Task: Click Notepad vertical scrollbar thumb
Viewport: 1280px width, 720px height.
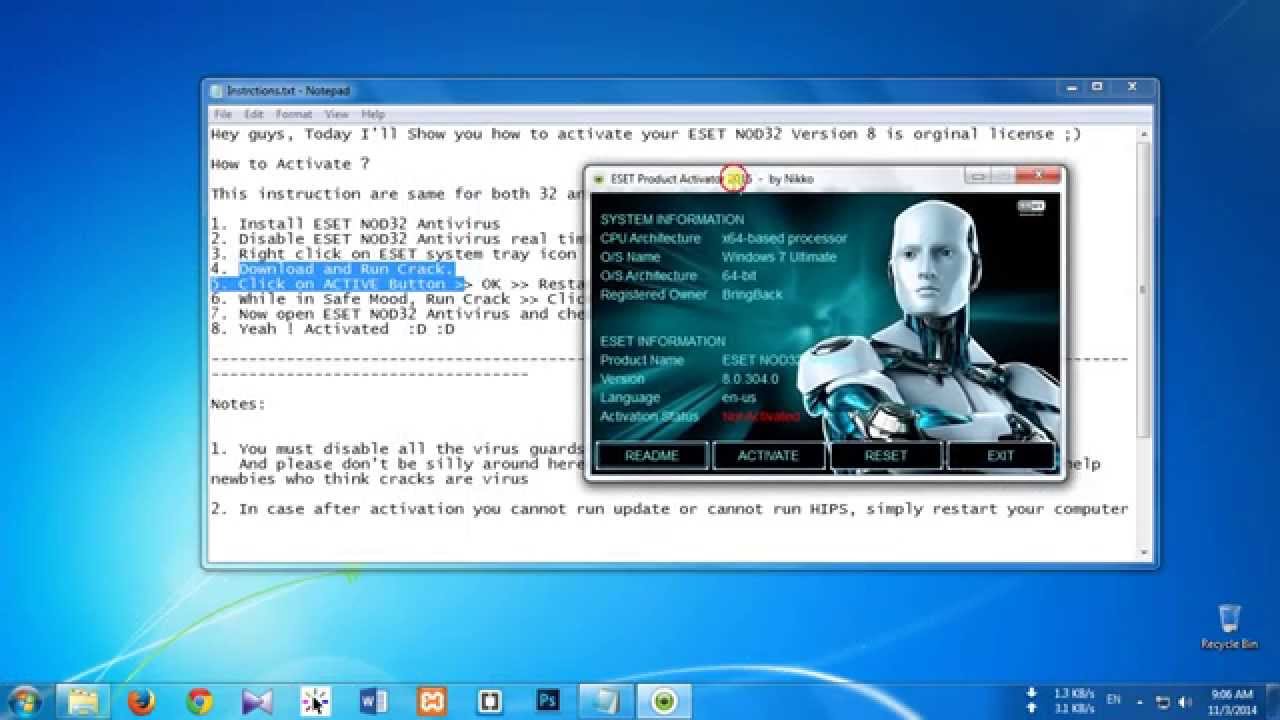Action: point(1144,290)
